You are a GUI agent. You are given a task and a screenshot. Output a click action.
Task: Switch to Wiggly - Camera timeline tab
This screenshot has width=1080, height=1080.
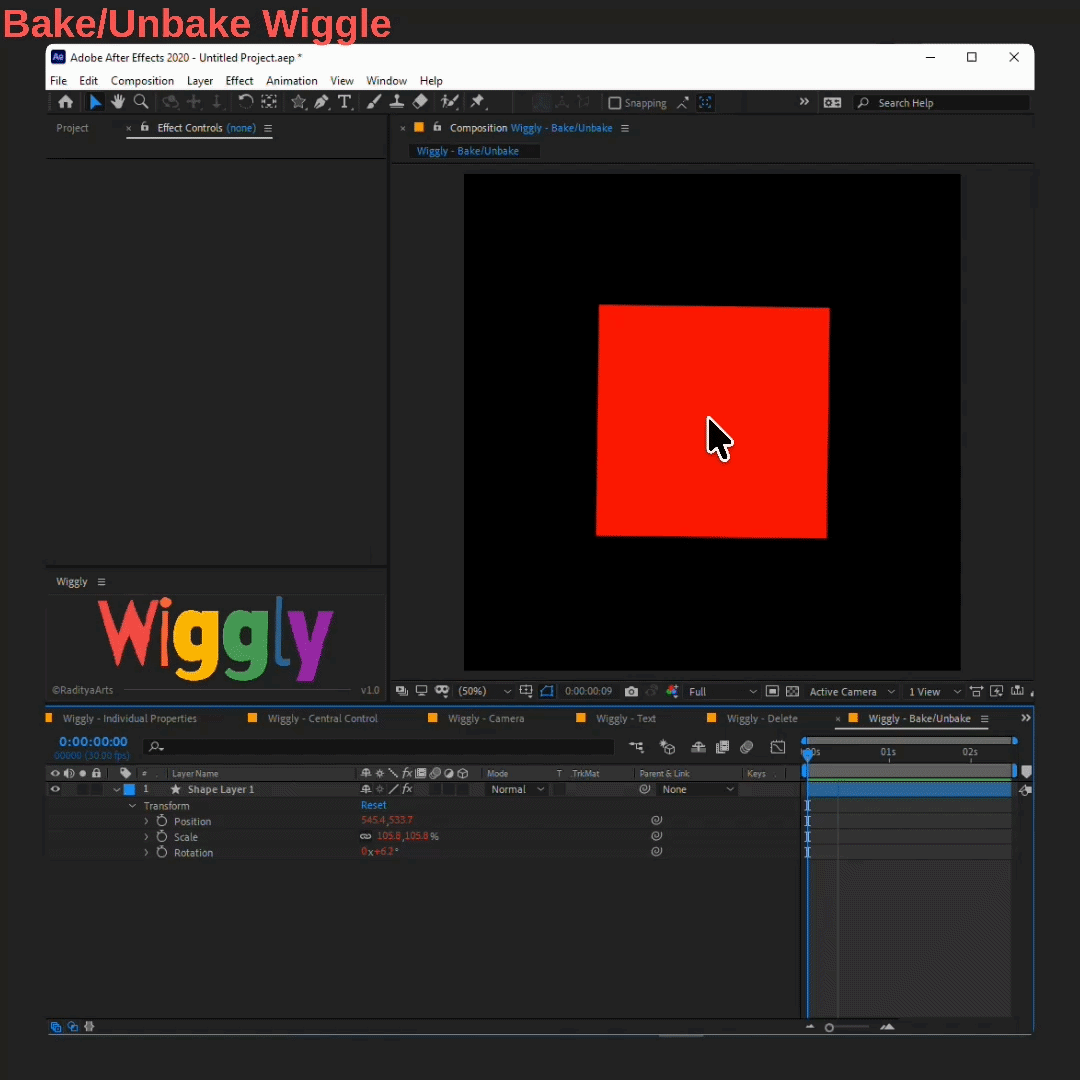click(x=486, y=718)
